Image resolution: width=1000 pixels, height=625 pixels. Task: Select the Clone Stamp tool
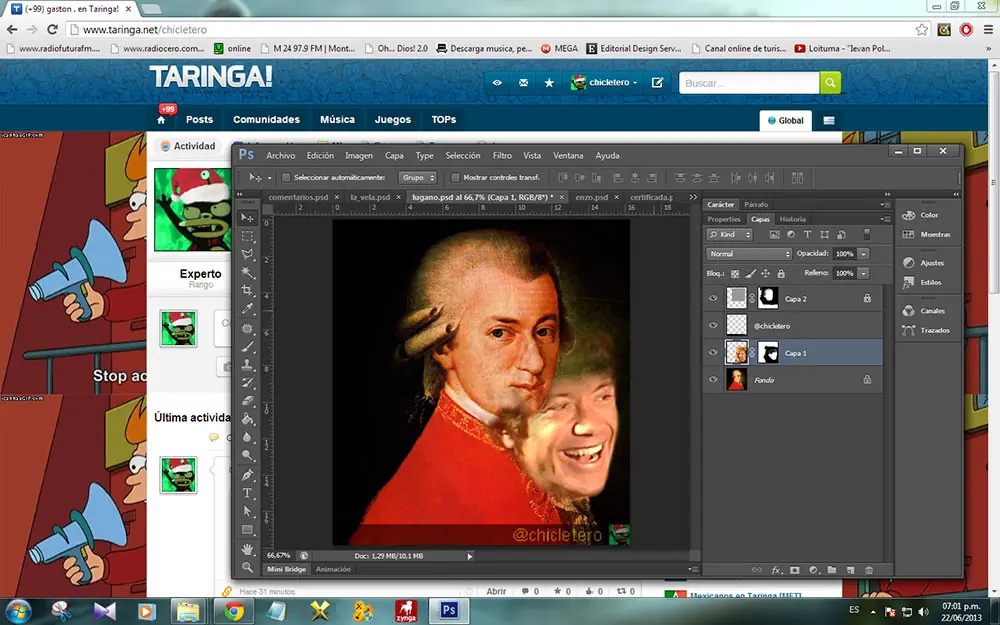[247, 365]
